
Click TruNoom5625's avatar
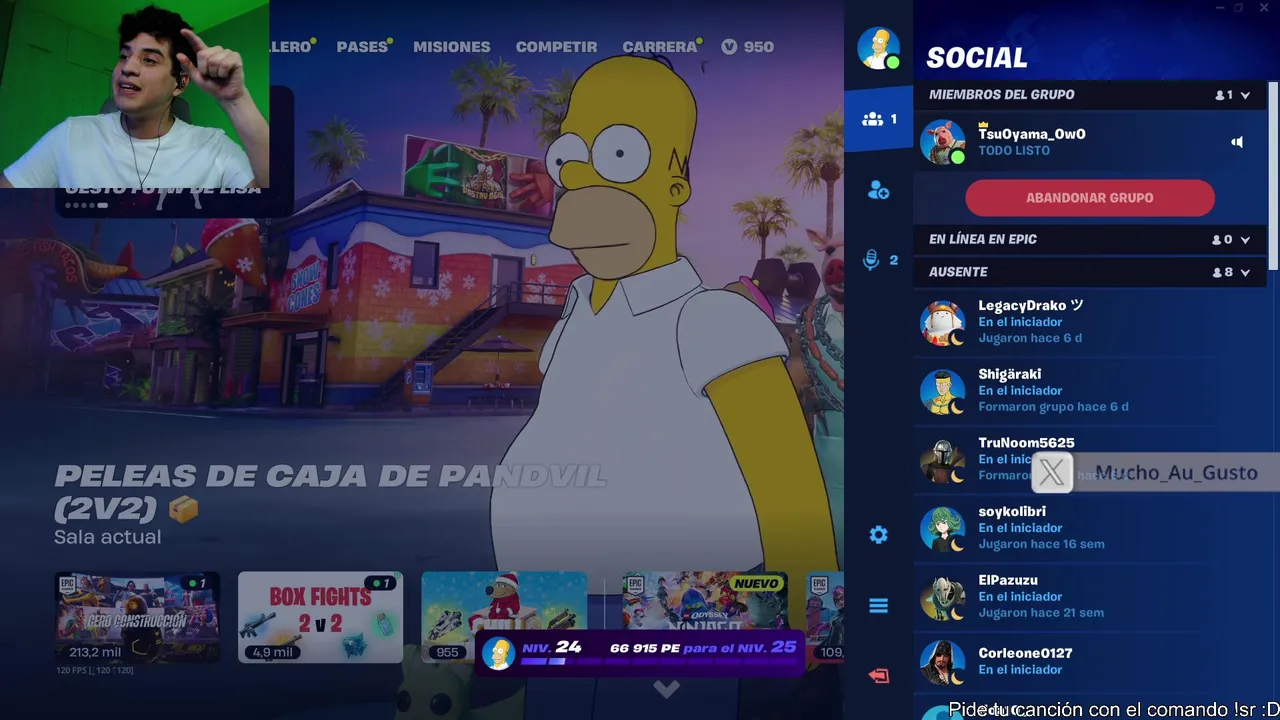(x=942, y=460)
